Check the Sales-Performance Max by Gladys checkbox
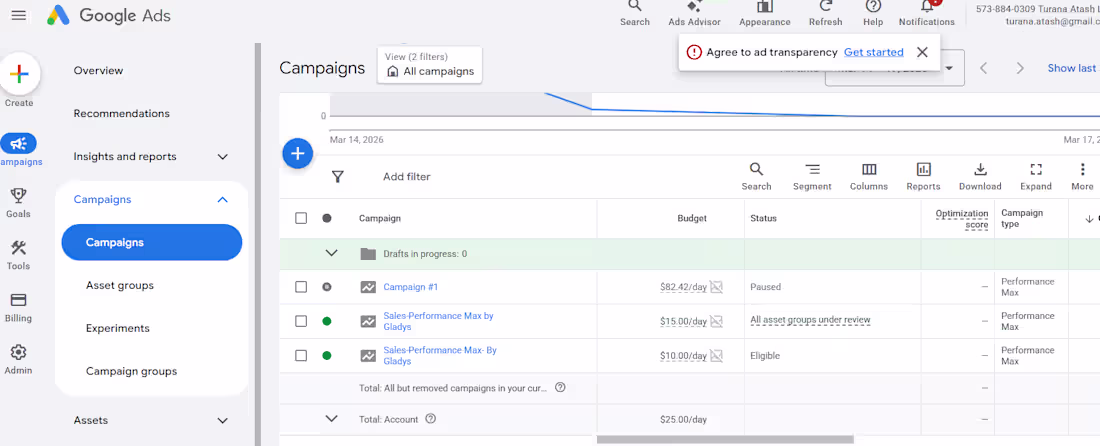Viewport: 1100px width, 446px height. pyautogui.click(x=301, y=321)
